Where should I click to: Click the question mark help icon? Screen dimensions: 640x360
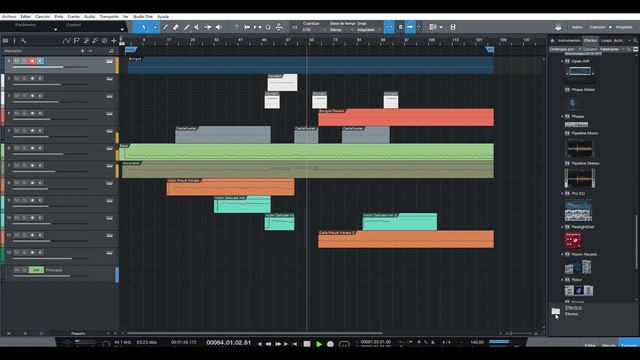tap(236, 27)
